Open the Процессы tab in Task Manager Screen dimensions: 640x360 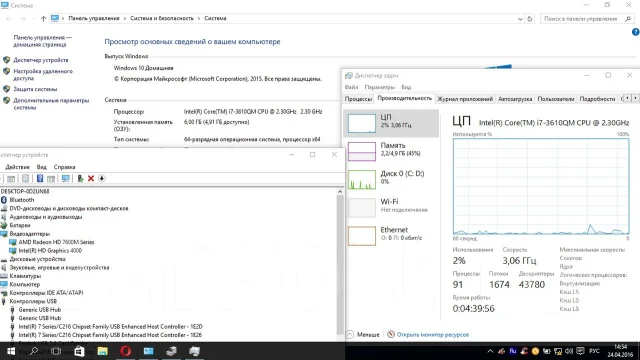[358, 99]
